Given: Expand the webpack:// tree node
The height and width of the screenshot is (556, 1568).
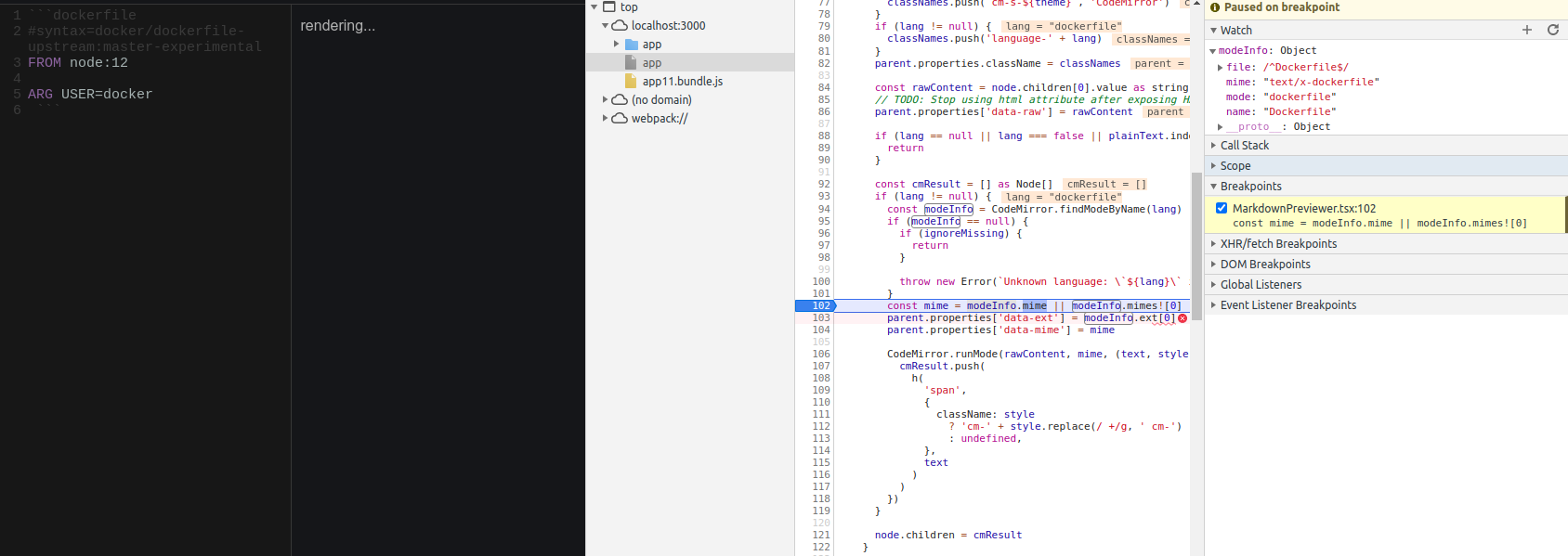Looking at the screenshot, I should pyautogui.click(x=606, y=119).
